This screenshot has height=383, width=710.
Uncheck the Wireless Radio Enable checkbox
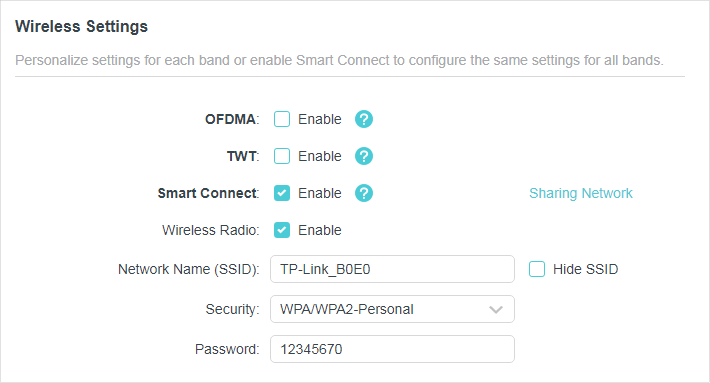click(282, 230)
